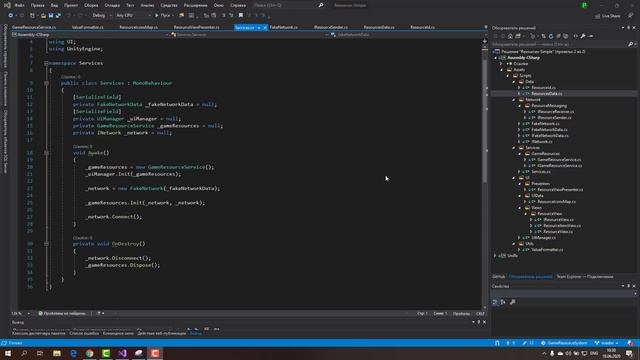Viewport: 640px width, 360px height.
Task: Collapse the Data folder in Solution Explorer
Action: pyautogui.click(x=514, y=82)
